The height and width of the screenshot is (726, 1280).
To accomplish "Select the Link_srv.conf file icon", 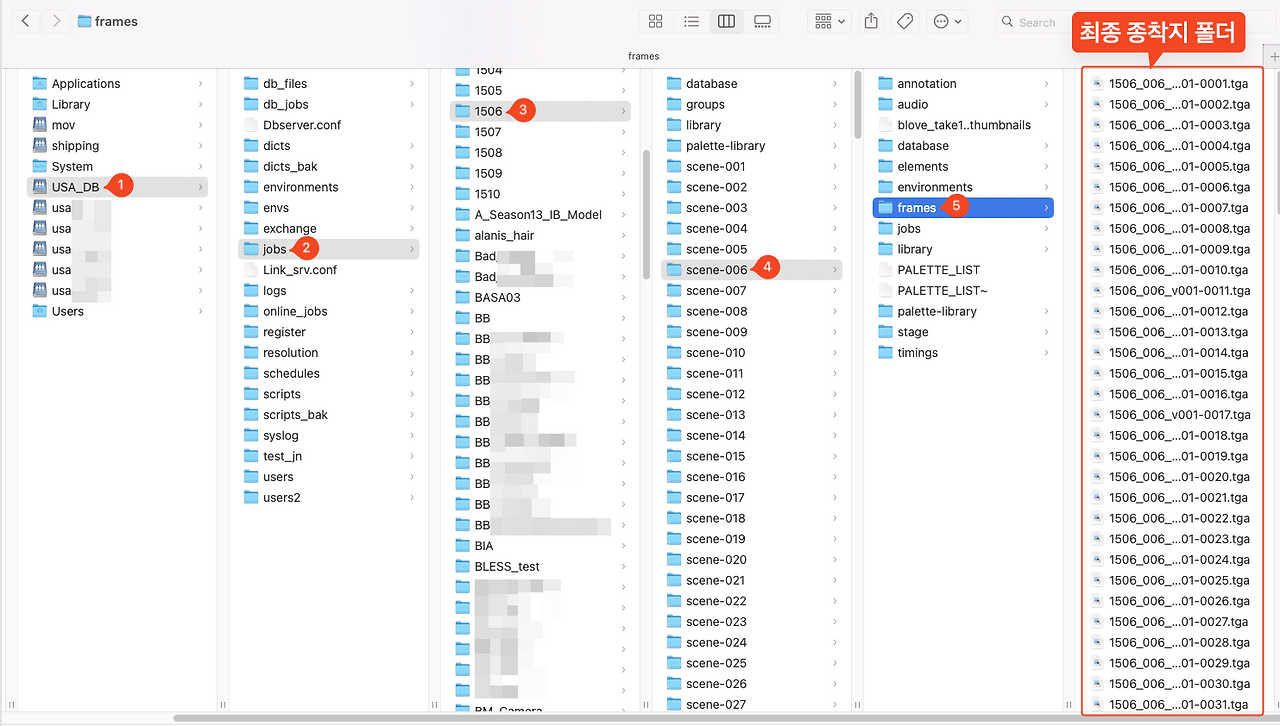I will point(252,270).
